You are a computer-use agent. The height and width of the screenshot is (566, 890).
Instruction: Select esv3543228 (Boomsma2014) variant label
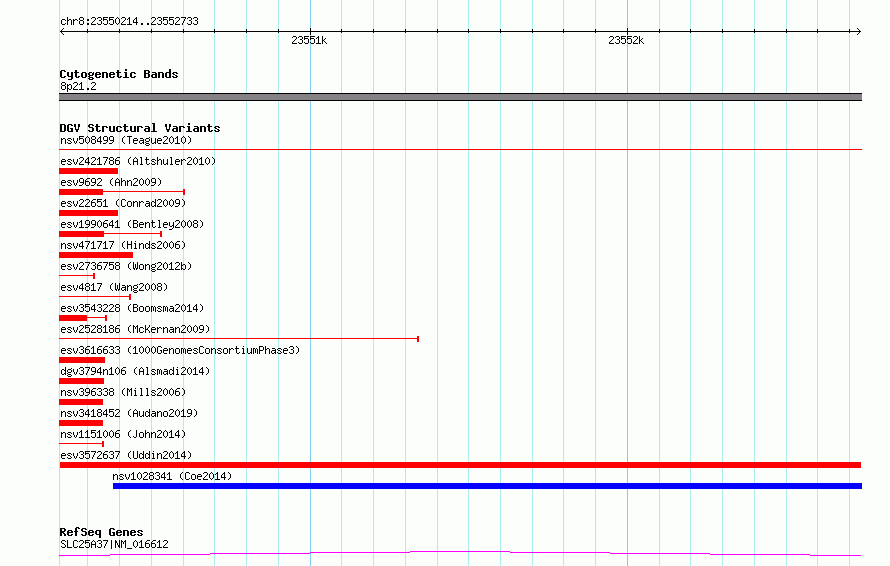click(132, 308)
